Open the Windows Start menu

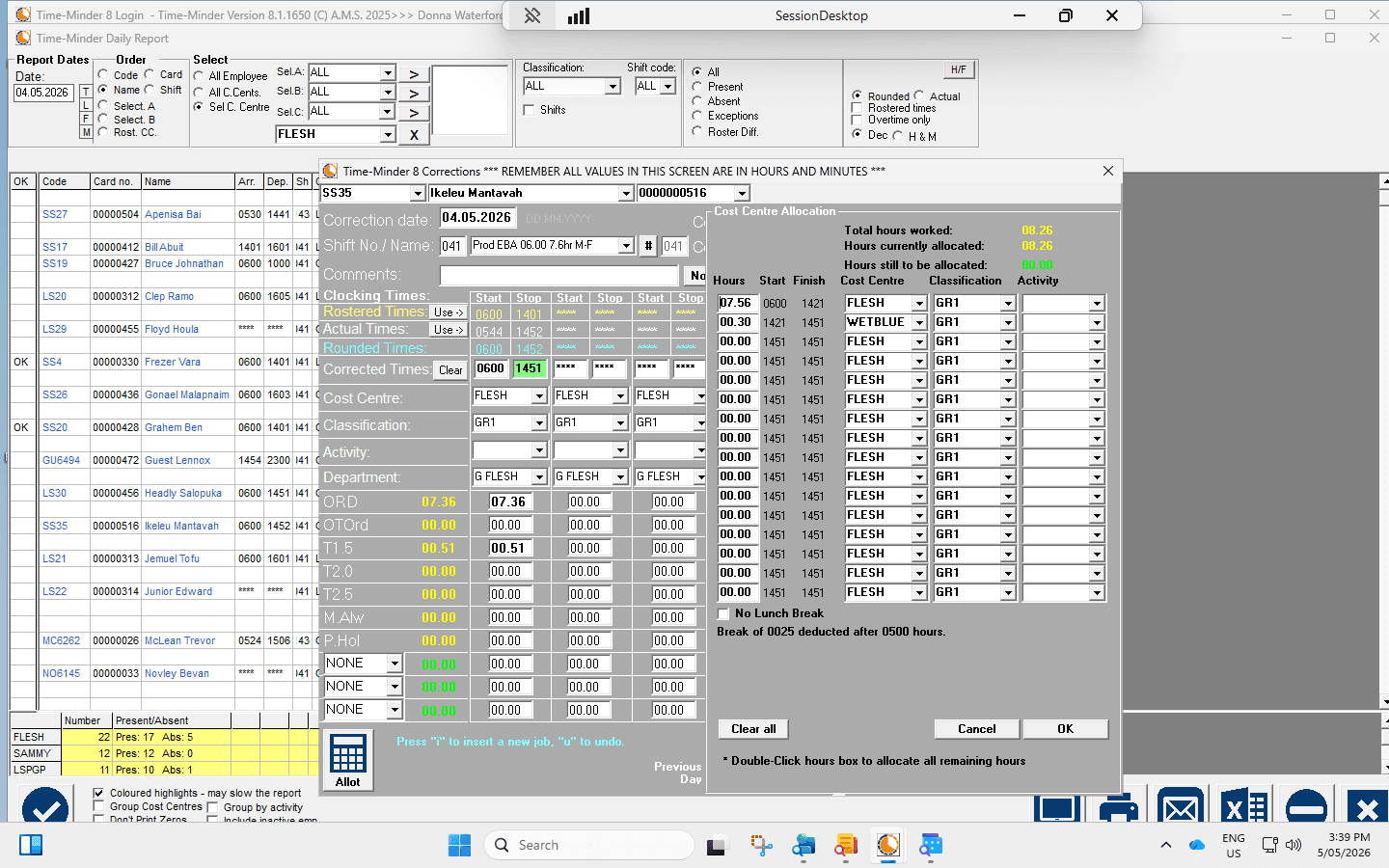pos(459,845)
